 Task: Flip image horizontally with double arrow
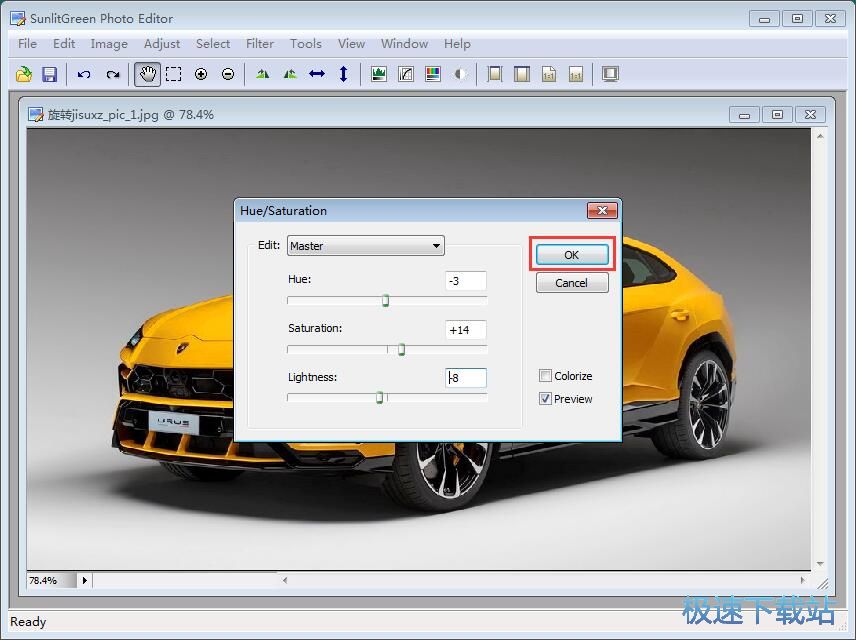click(x=317, y=74)
